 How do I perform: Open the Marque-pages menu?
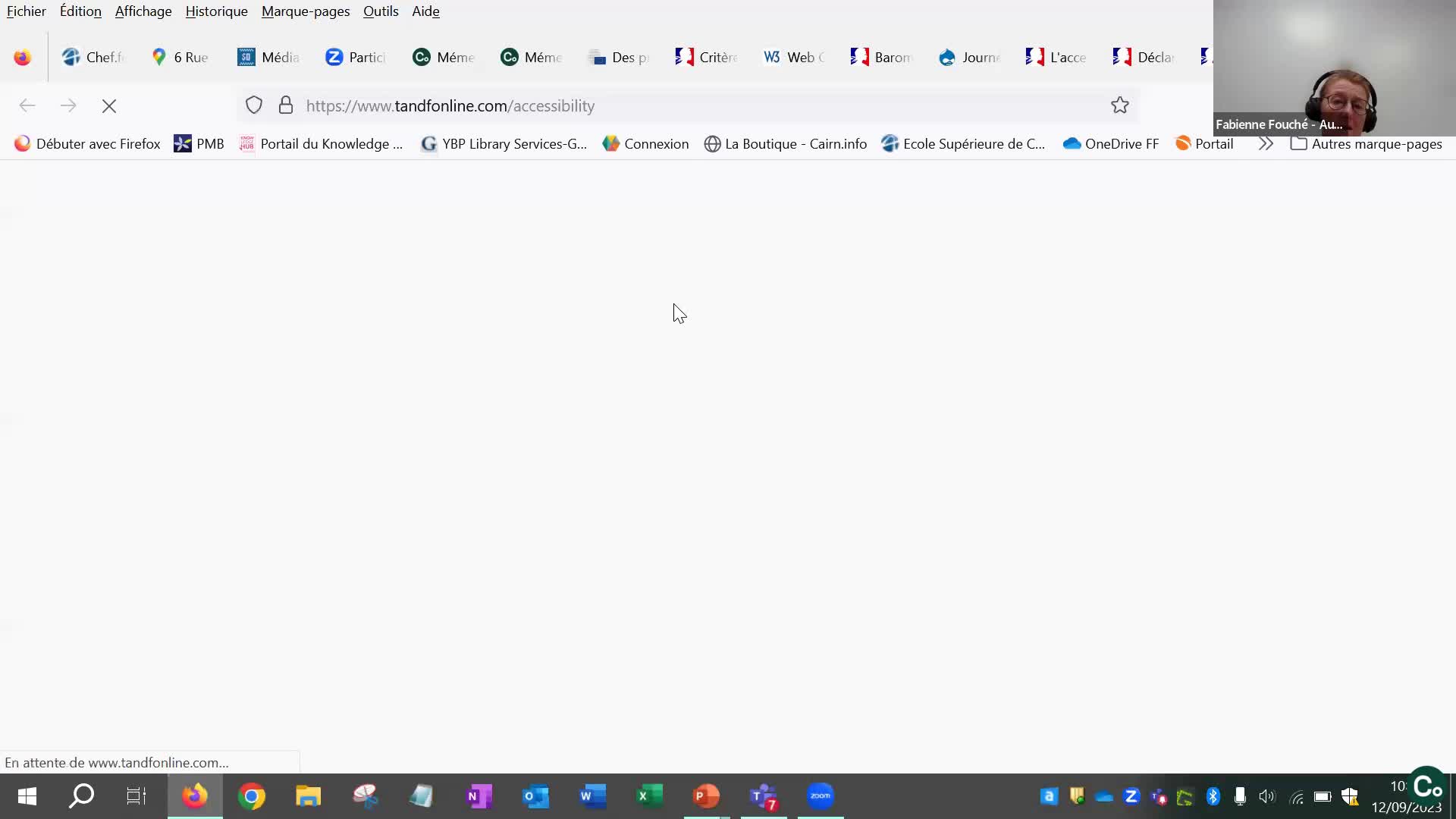click(x=305, y=11)
